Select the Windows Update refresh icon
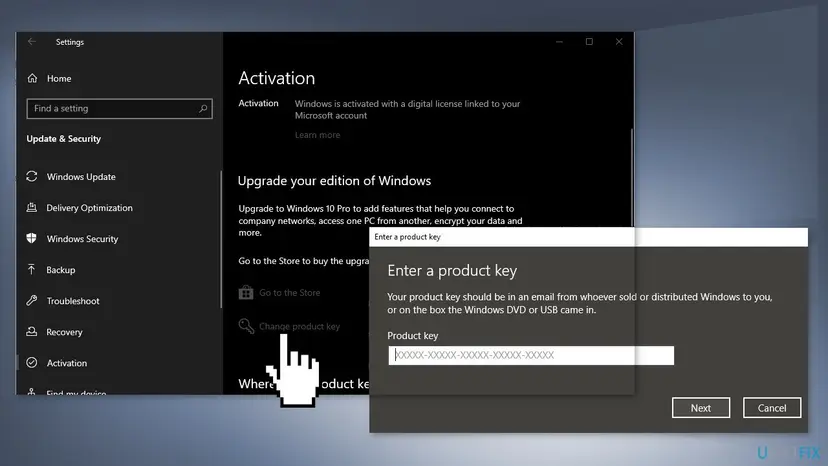This screenshot has width=828, height=466. tap(32, 176)
